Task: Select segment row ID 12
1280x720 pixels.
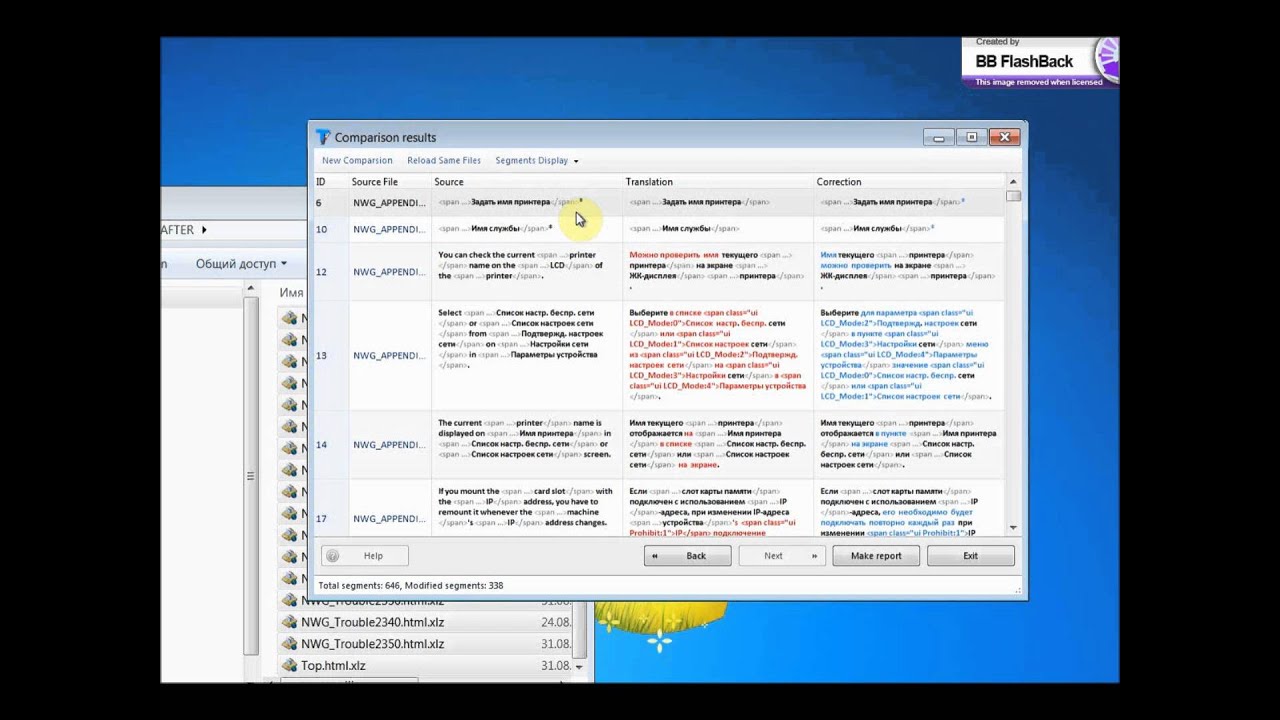Action: [660, 272]
